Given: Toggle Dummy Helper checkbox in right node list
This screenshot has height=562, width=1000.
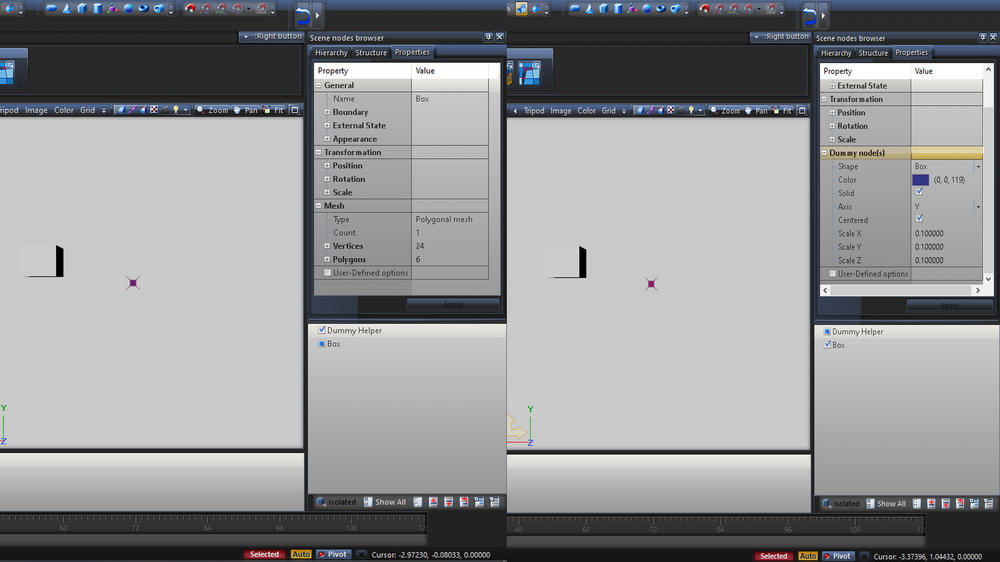Looking at the screenshot, I should (x=827, y=332).
